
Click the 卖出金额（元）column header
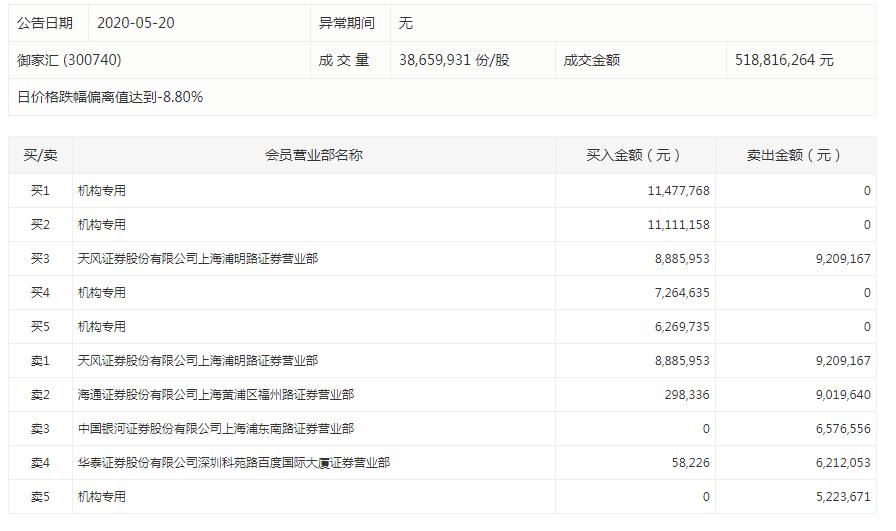[x=795, y=155]
